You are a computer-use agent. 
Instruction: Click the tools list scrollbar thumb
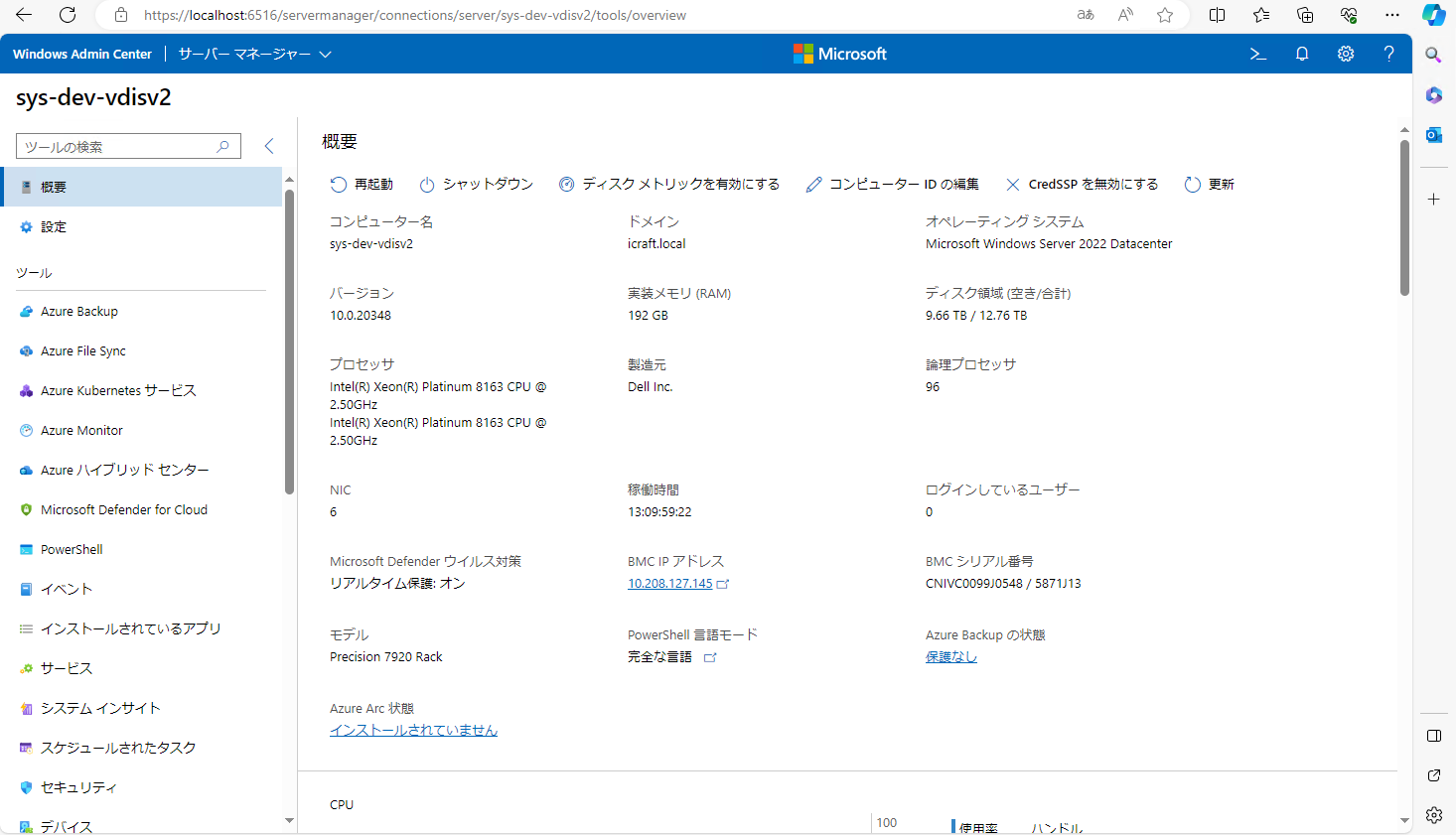tap(289, 342)
